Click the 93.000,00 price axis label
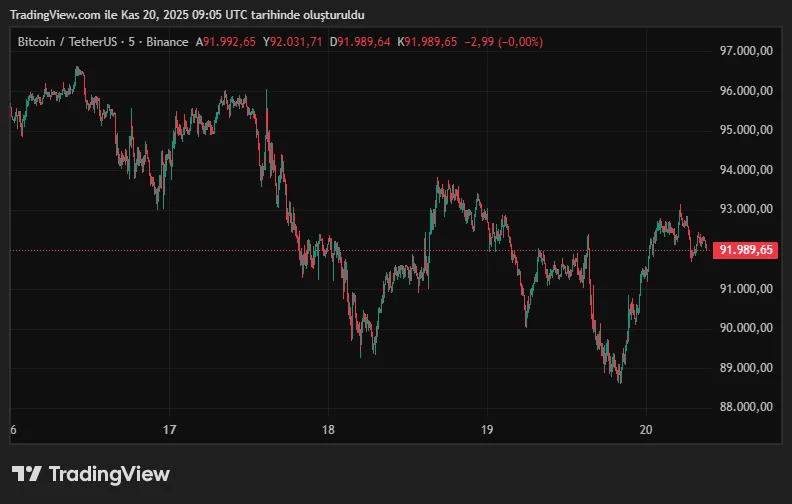The image size is (792, 504). tap(746, 209)
